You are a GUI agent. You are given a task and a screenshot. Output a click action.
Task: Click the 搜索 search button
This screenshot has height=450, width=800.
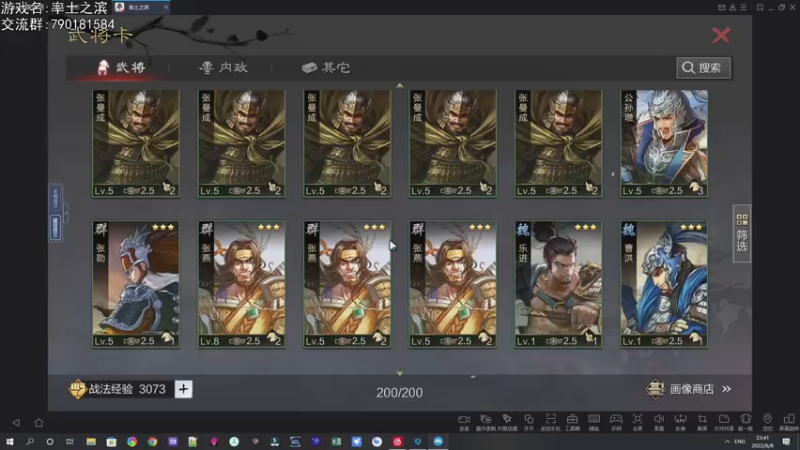(x=704, y=67)
